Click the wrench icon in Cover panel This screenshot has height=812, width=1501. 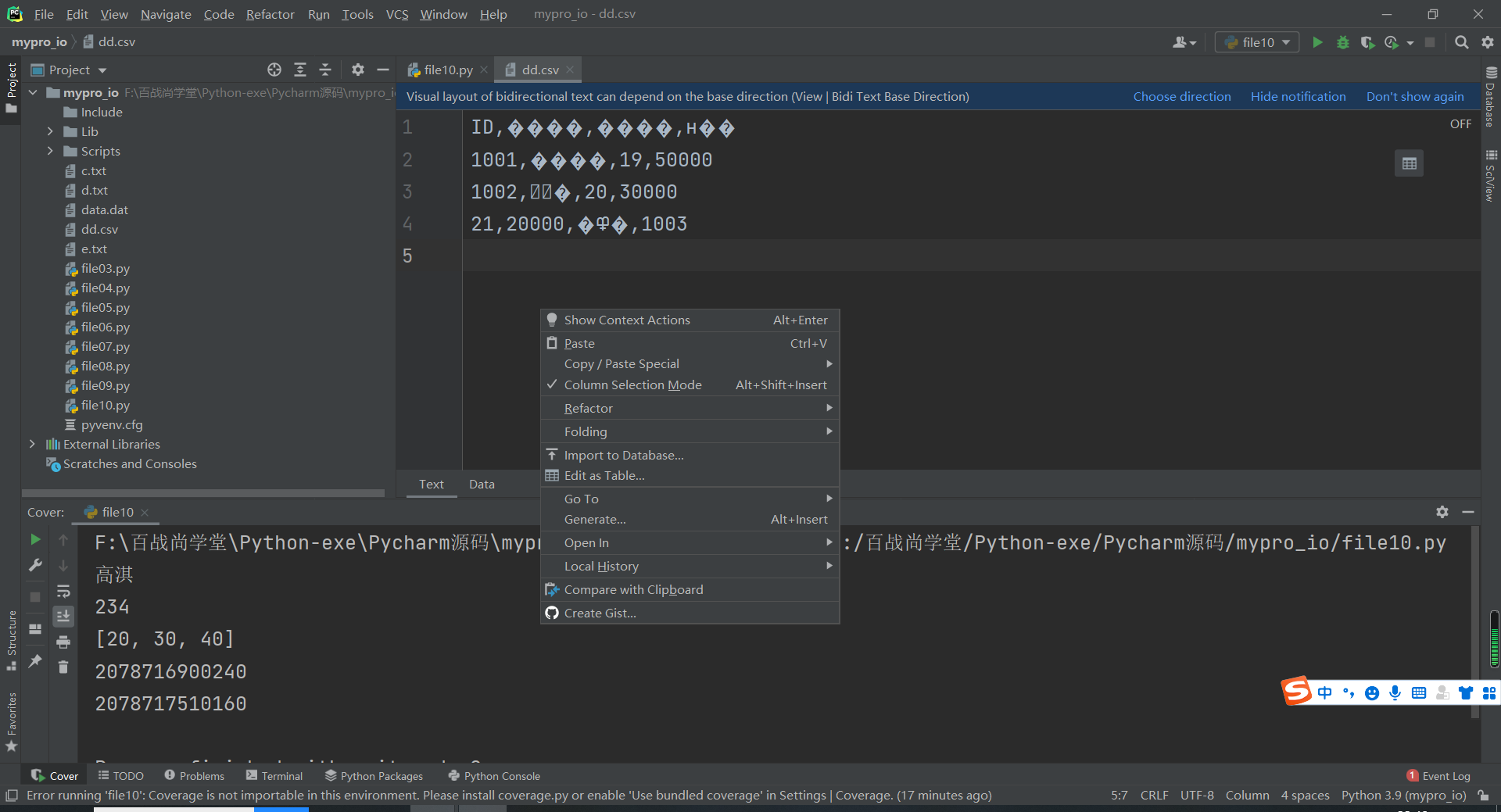click(x=35, y=565)
